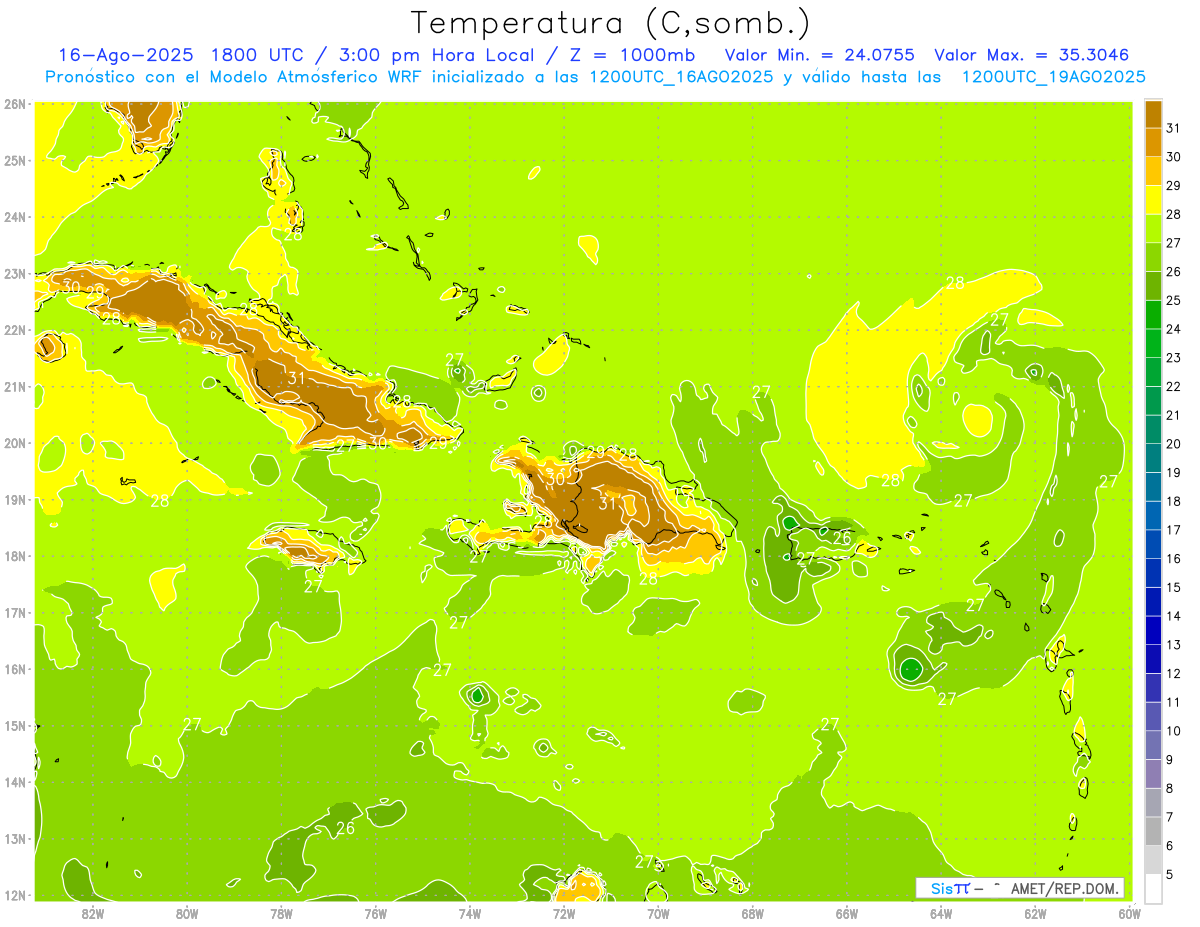Click the "12N" latitude axis label
The width and height of the screenshot is (1200, 927).
pos(15,895)
